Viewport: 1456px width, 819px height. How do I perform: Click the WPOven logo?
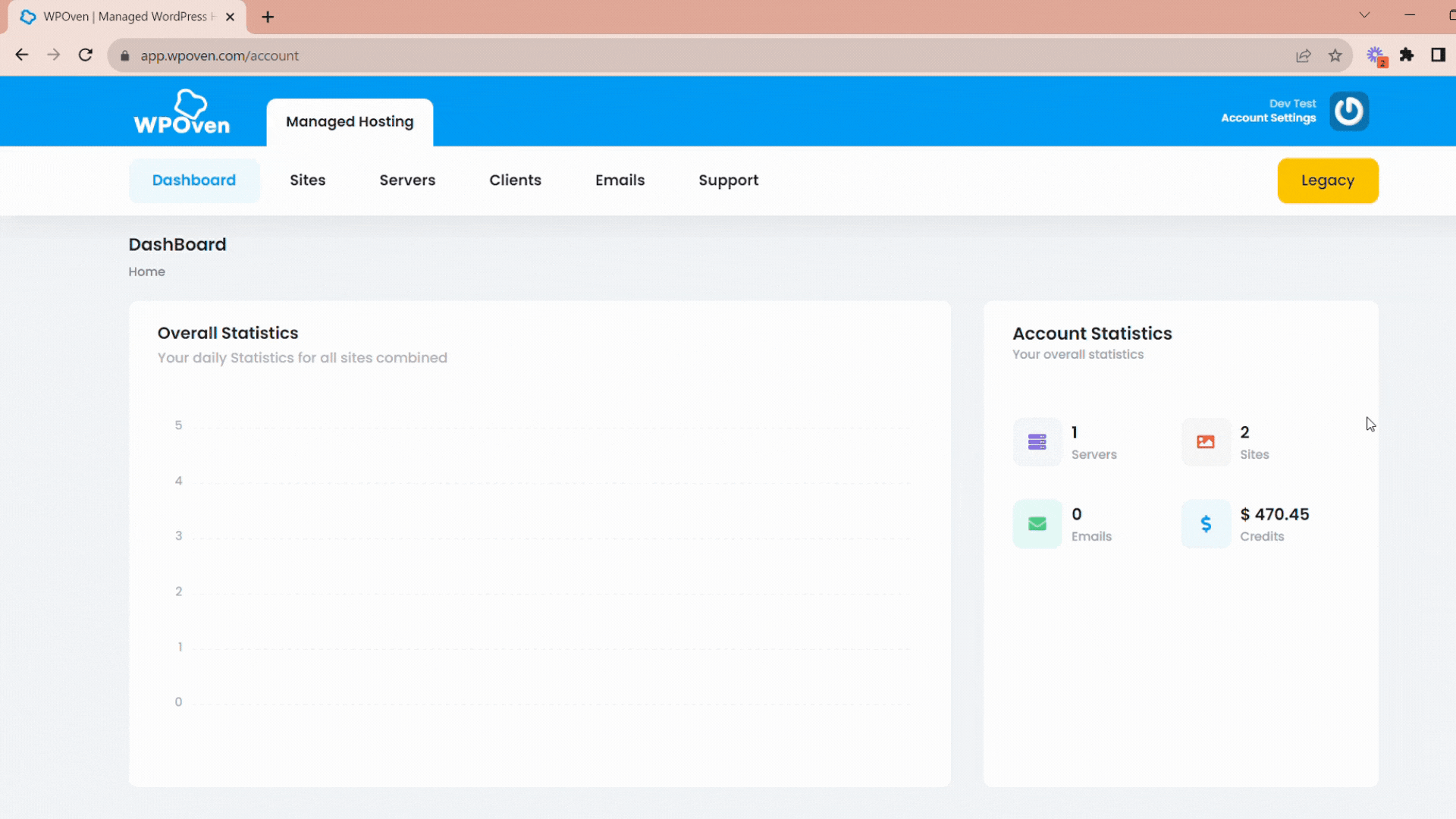(x=182, y=111)
